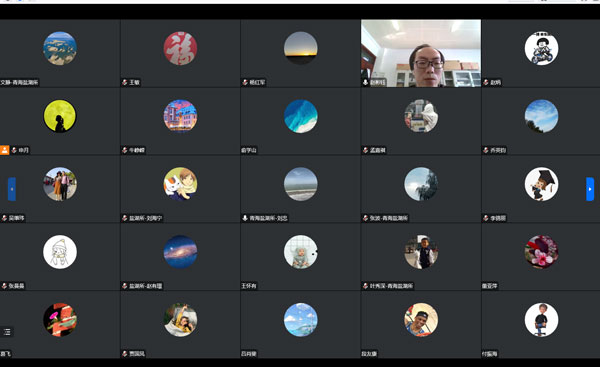The image size is (600, 367).
Task: Go to next page of participants
Action: click(590, 189)
